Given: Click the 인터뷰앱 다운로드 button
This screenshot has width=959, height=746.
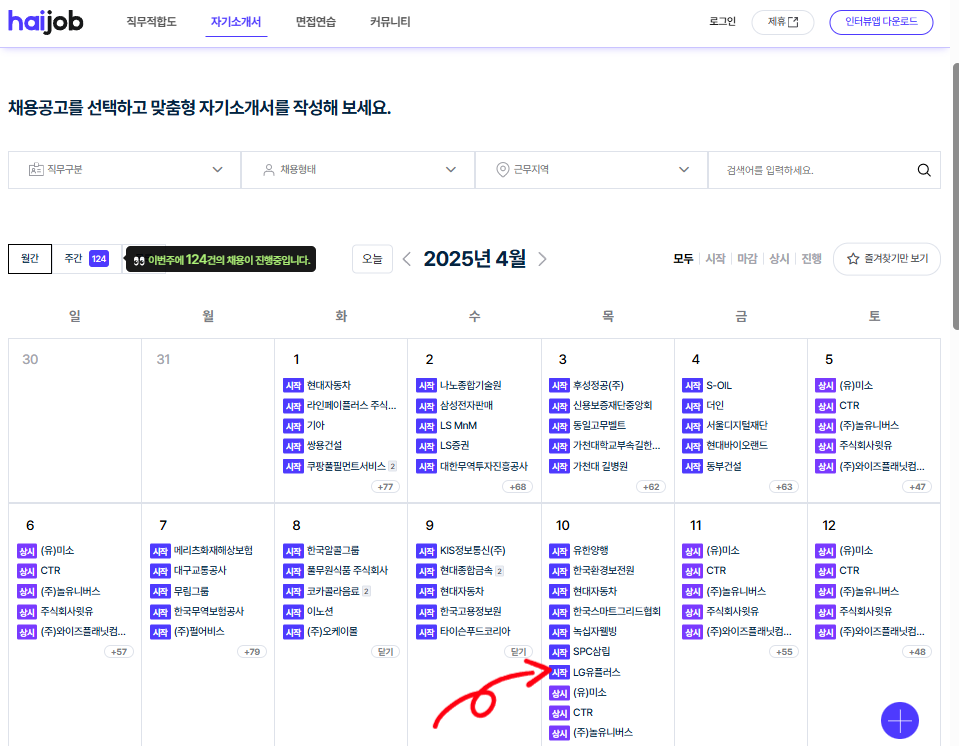Looking at the screenshot, I should pyautogui.click(x=881, y=22).
